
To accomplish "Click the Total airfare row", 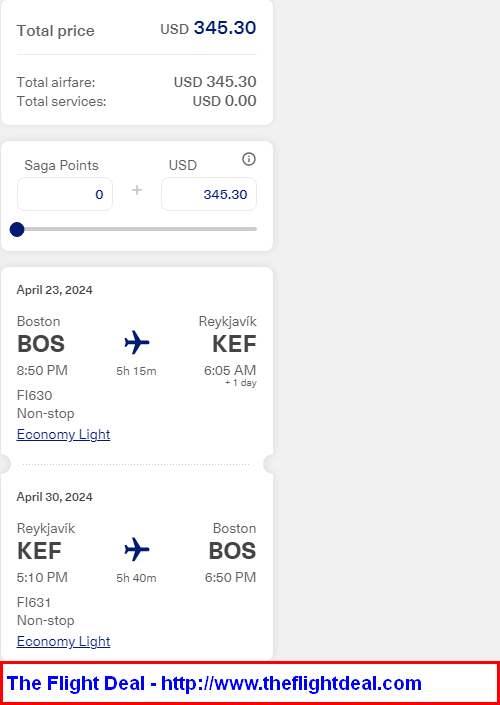I will click(137, 82).
